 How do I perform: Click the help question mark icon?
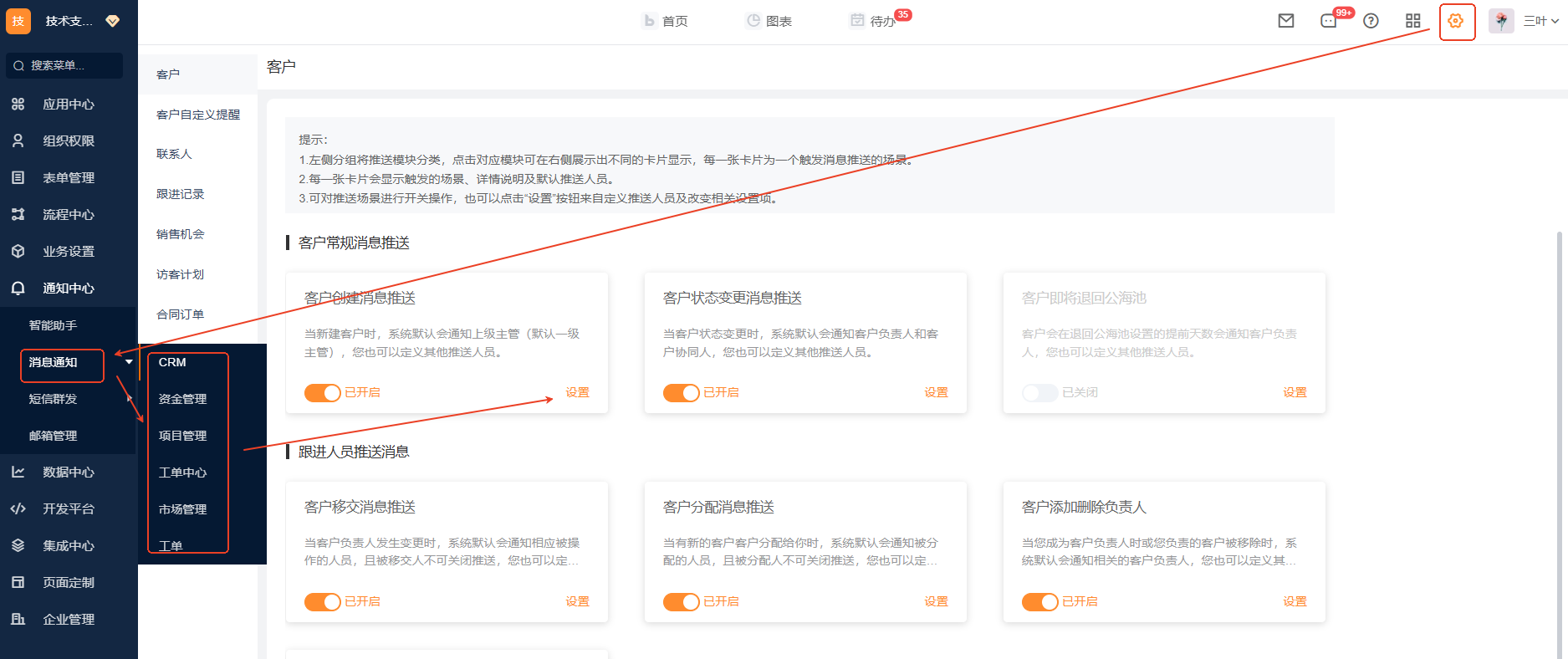point(1371,21)
